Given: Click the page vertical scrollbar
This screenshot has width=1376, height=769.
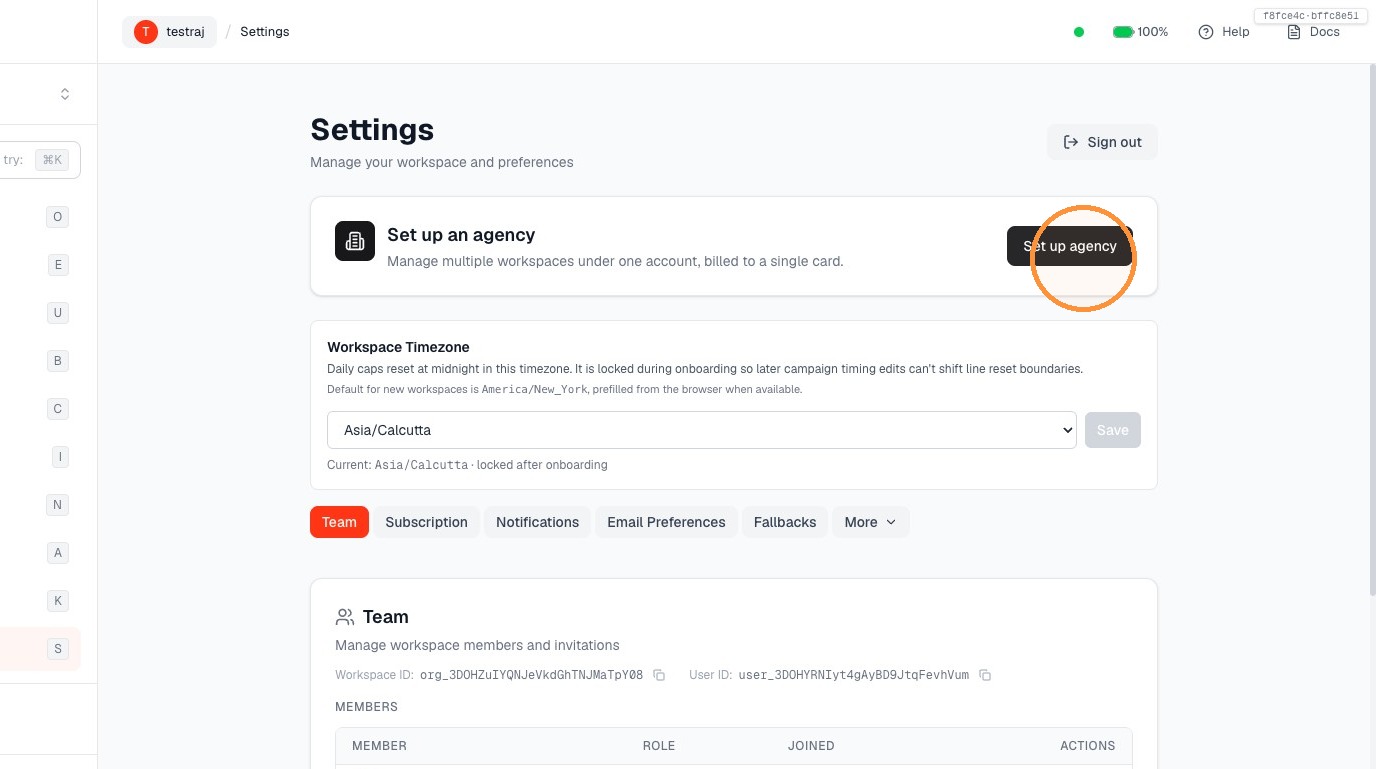Looking at the screenshot, I should (1369, 330).
